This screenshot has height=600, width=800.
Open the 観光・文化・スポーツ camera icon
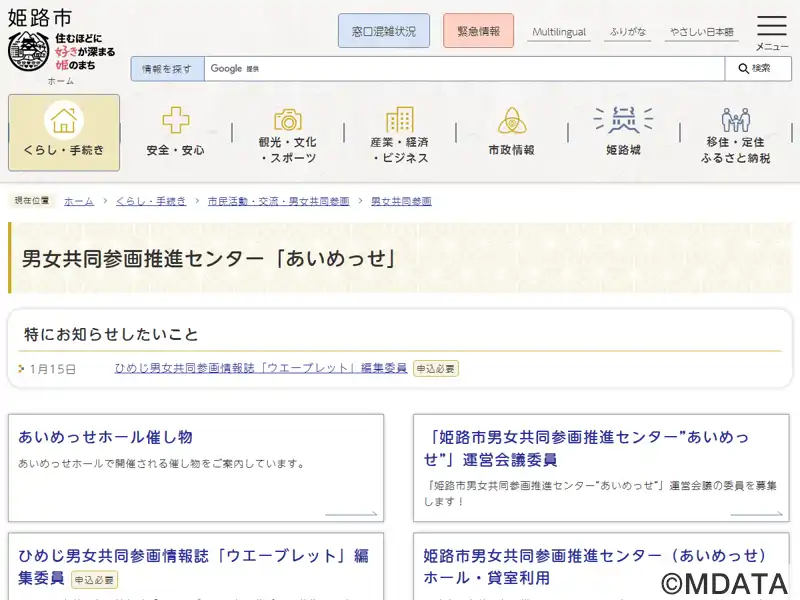[288, 120]
